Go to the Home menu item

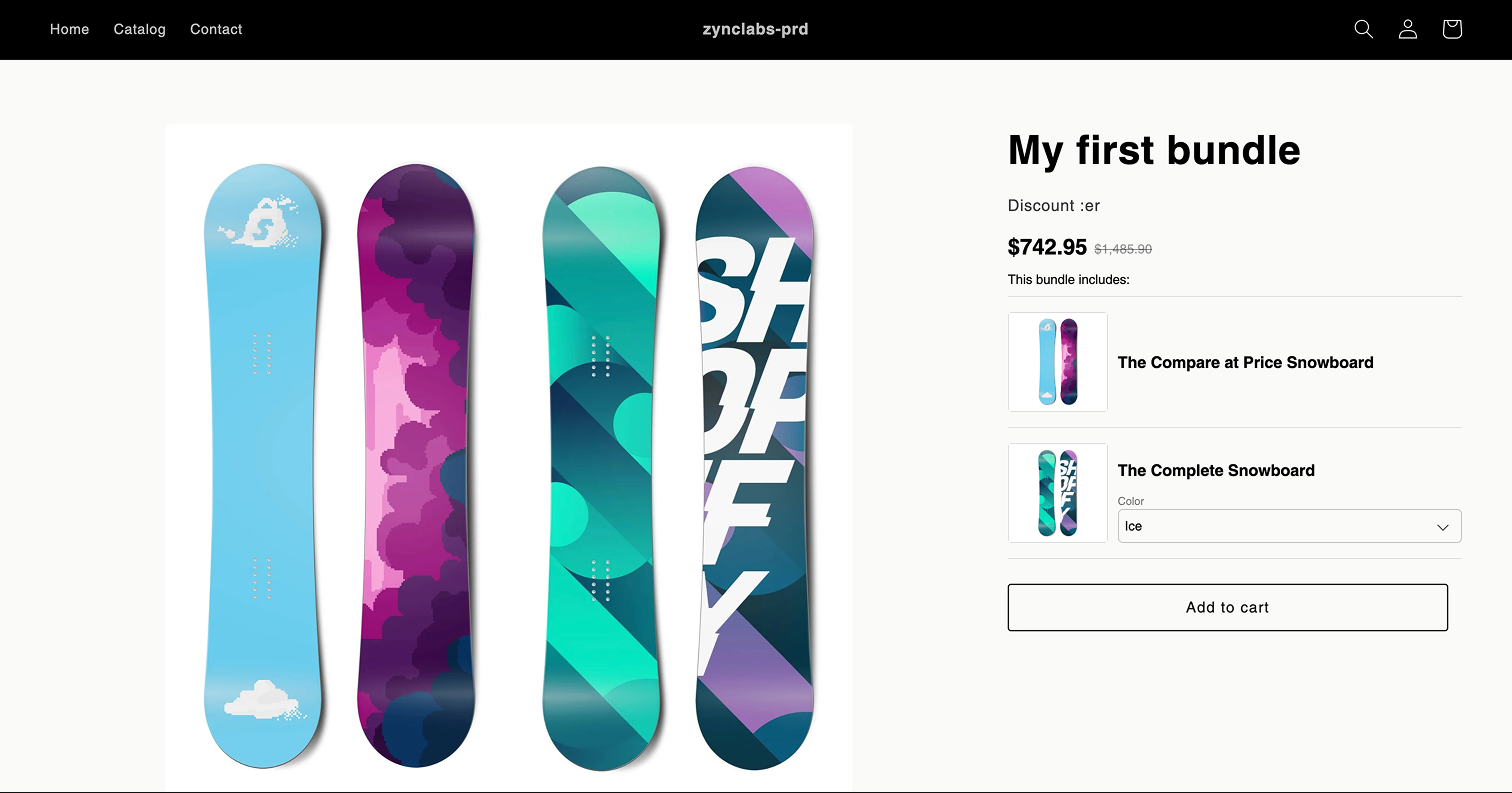point(69,29)
